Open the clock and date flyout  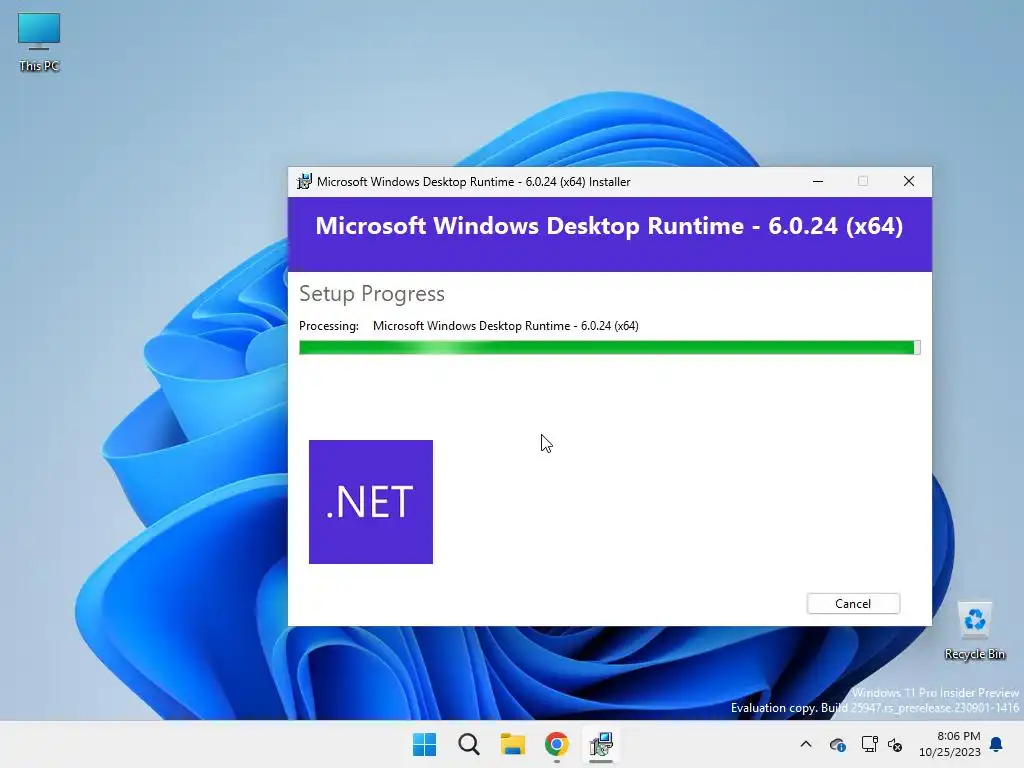tap(950, 744)
